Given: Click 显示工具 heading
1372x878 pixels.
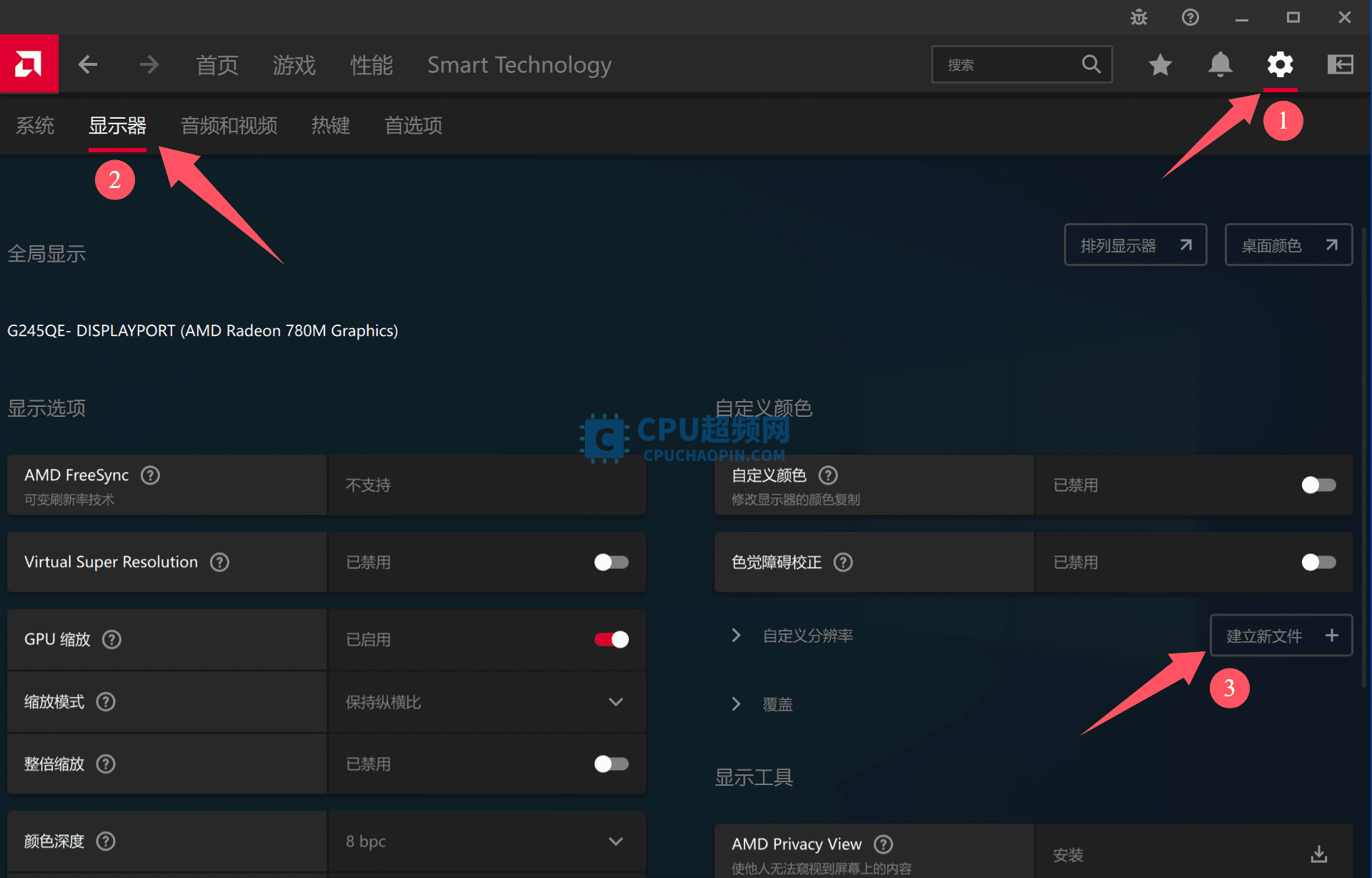Looking at the screenshot, I should click(754, 778).
